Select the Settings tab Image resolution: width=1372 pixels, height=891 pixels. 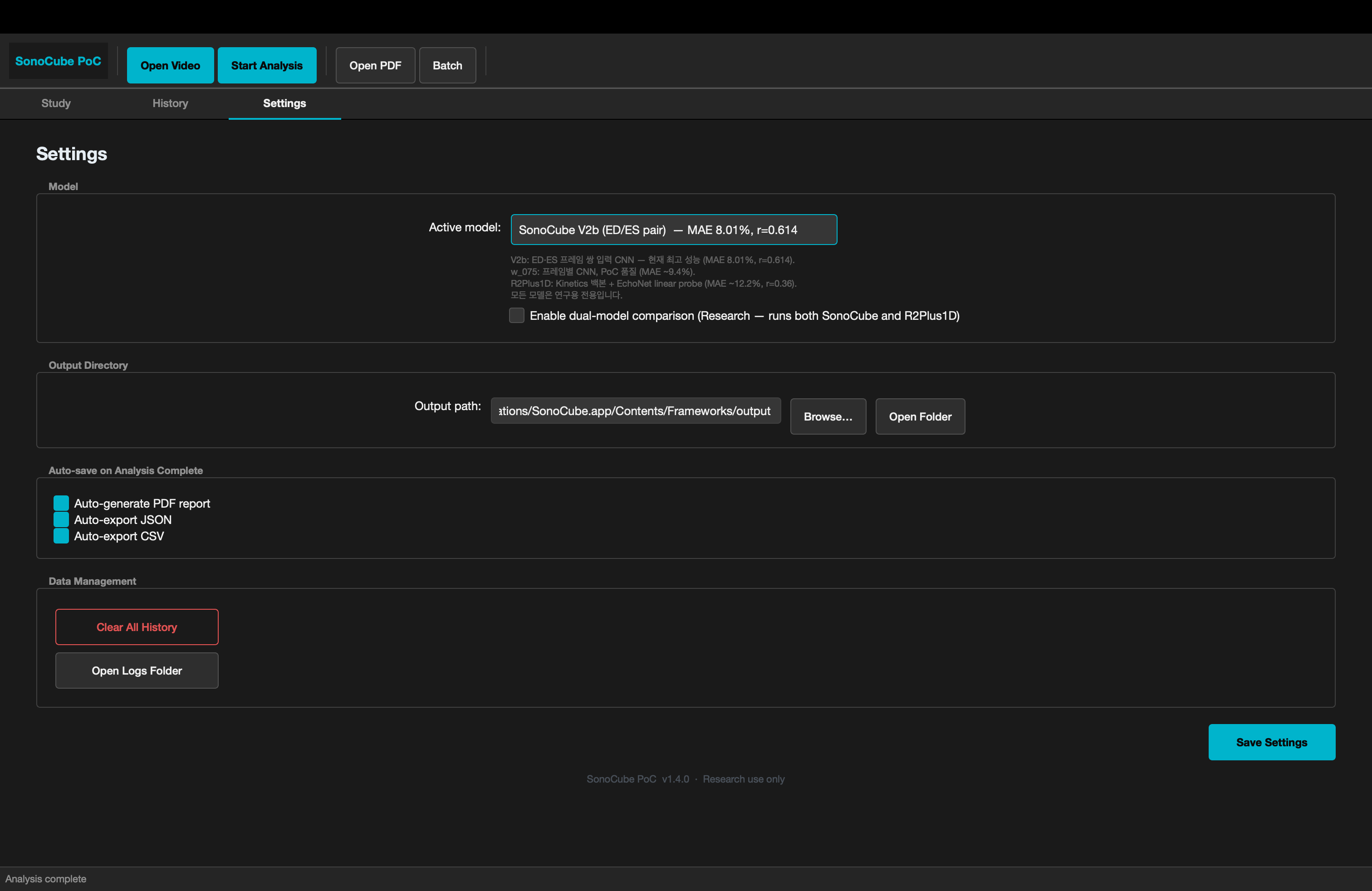pyautogui.click(x=285, y=103)
